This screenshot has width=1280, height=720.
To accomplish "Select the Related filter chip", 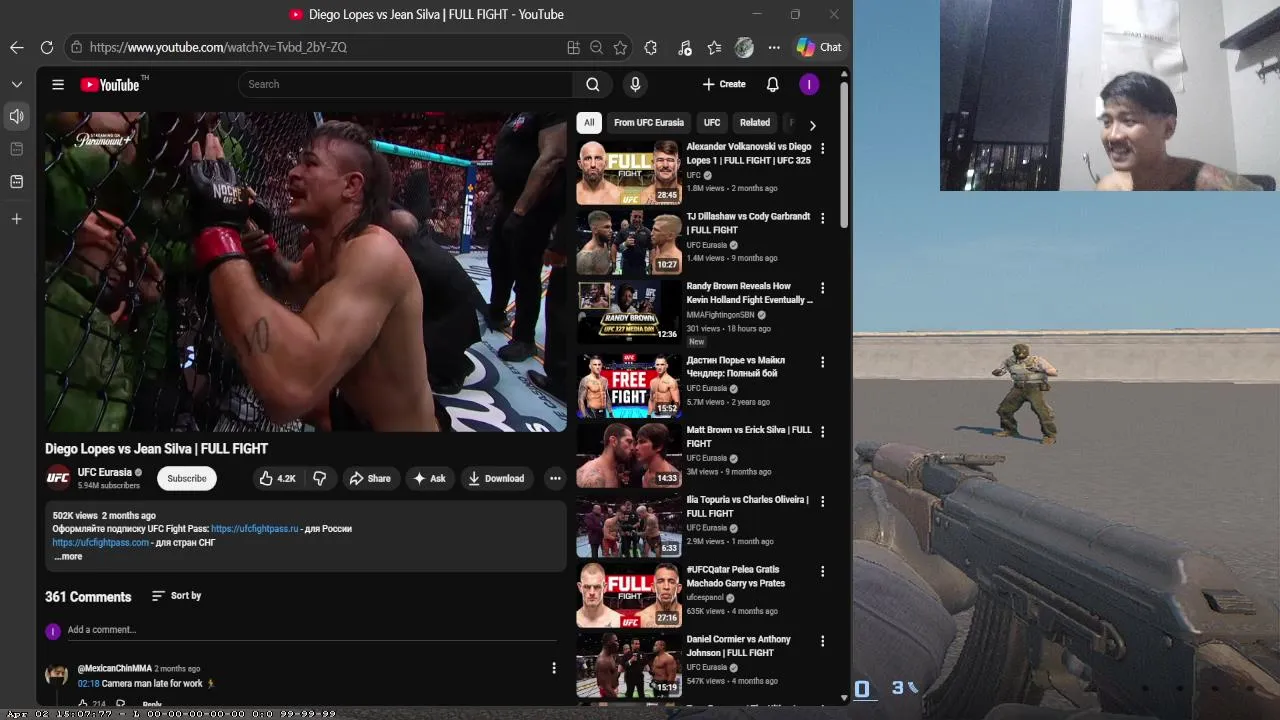I will 755,123.
